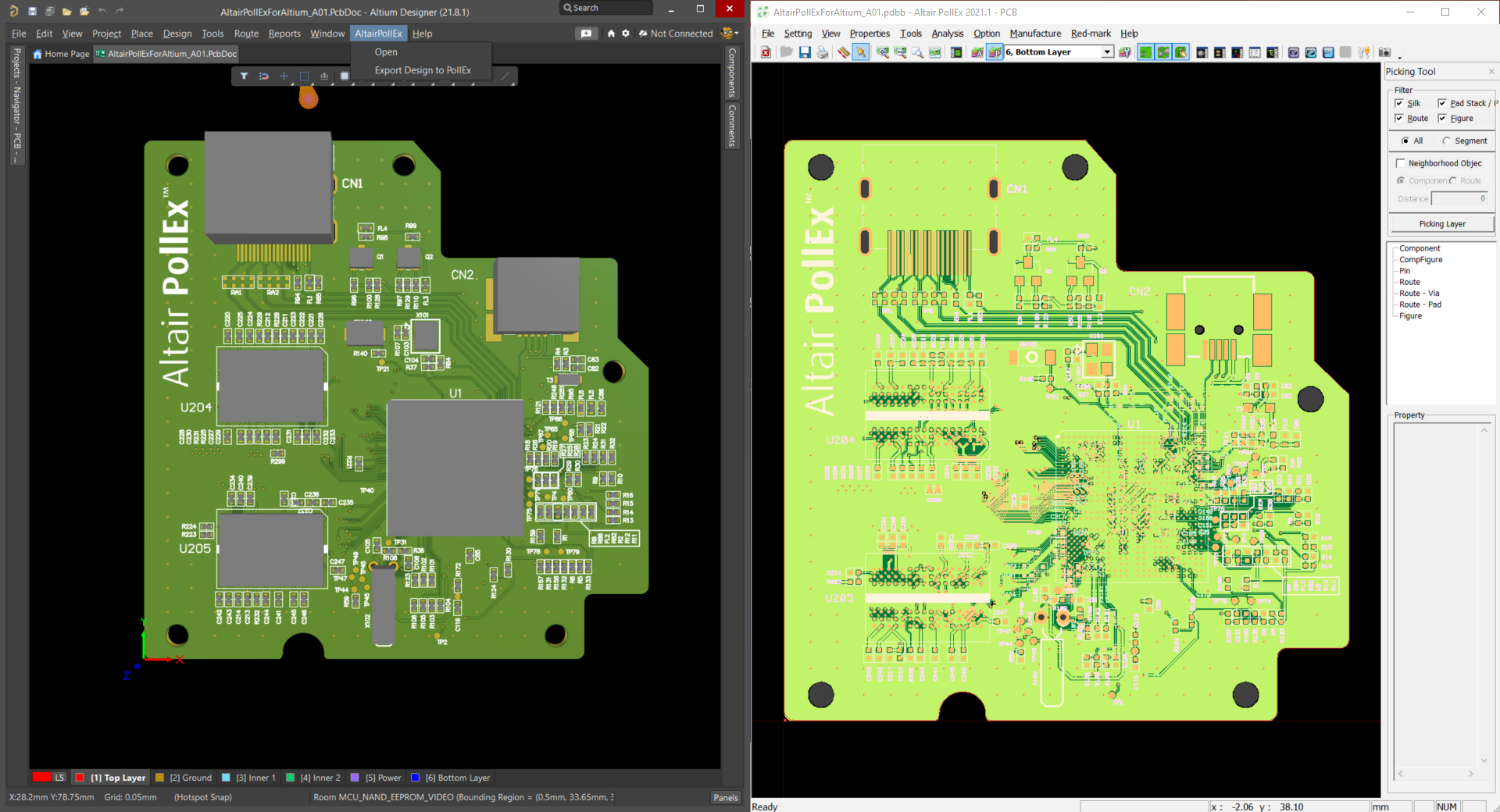Viewport: 1500px width, 812px height.
Task: Open the Analysis menu in PollEx
Action: coord(947,34)
